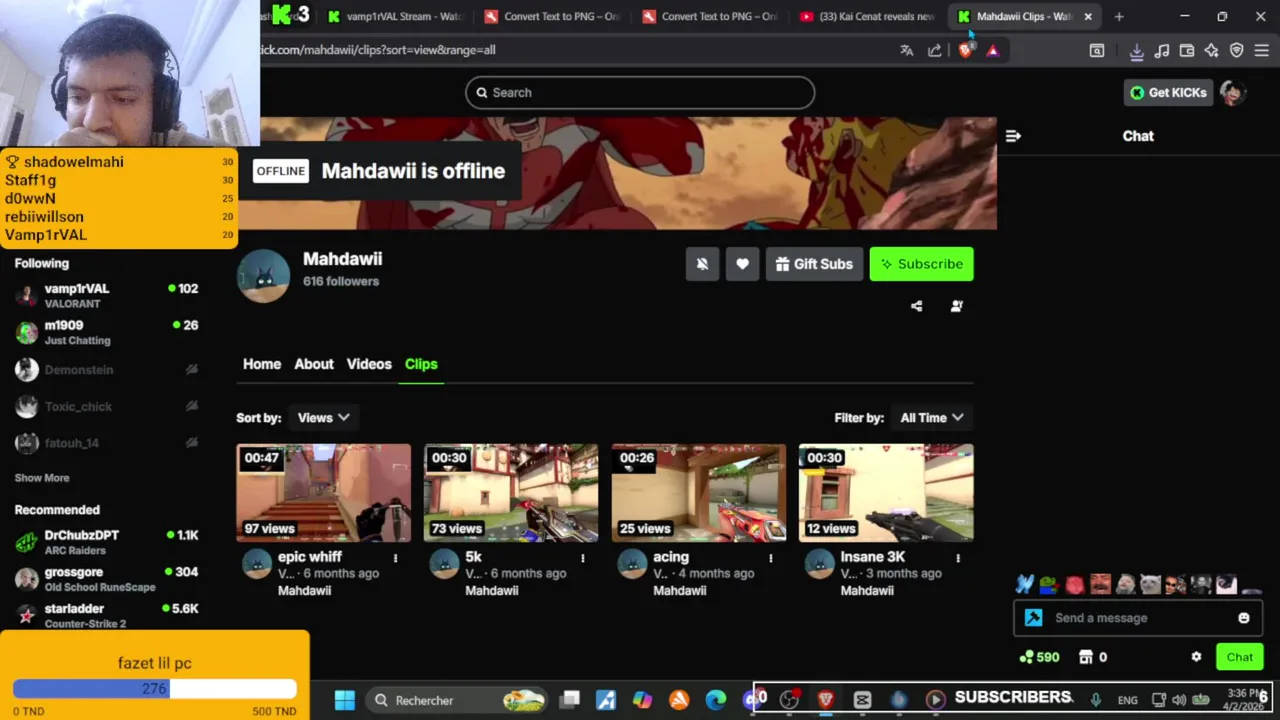Screen dimensions: 1280x720
Task: Open the Leo AI sparkle icon
Action: 1212,50
